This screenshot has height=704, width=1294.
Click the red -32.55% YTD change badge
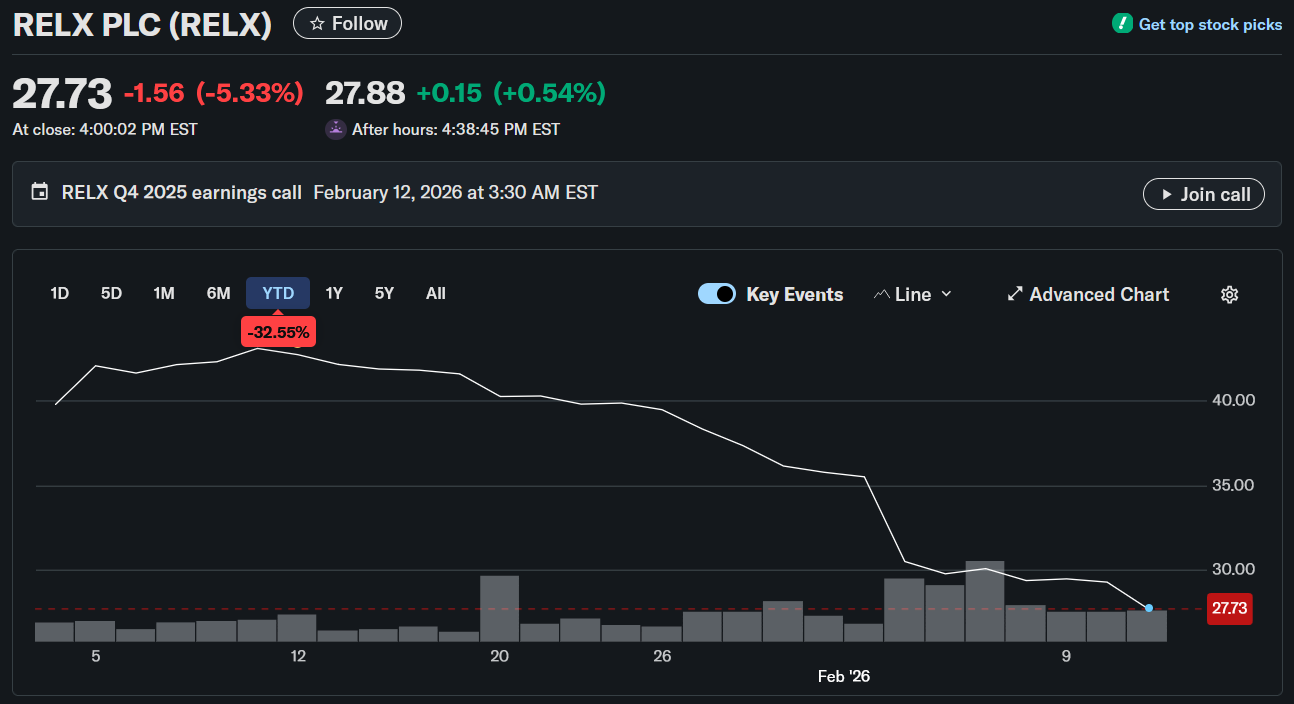pyautogui.click(x=278, y=331)
